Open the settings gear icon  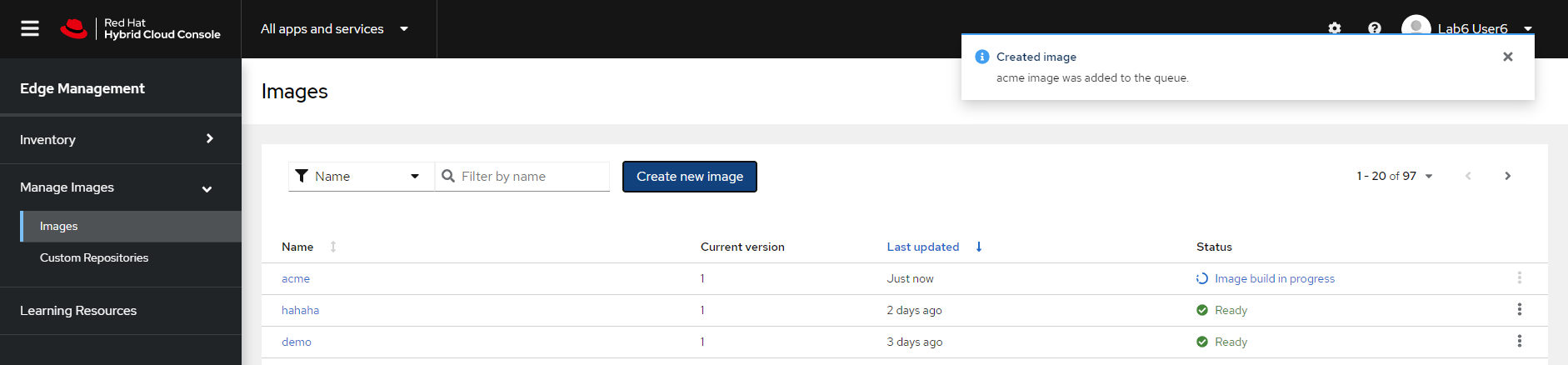pos(1335,28)
